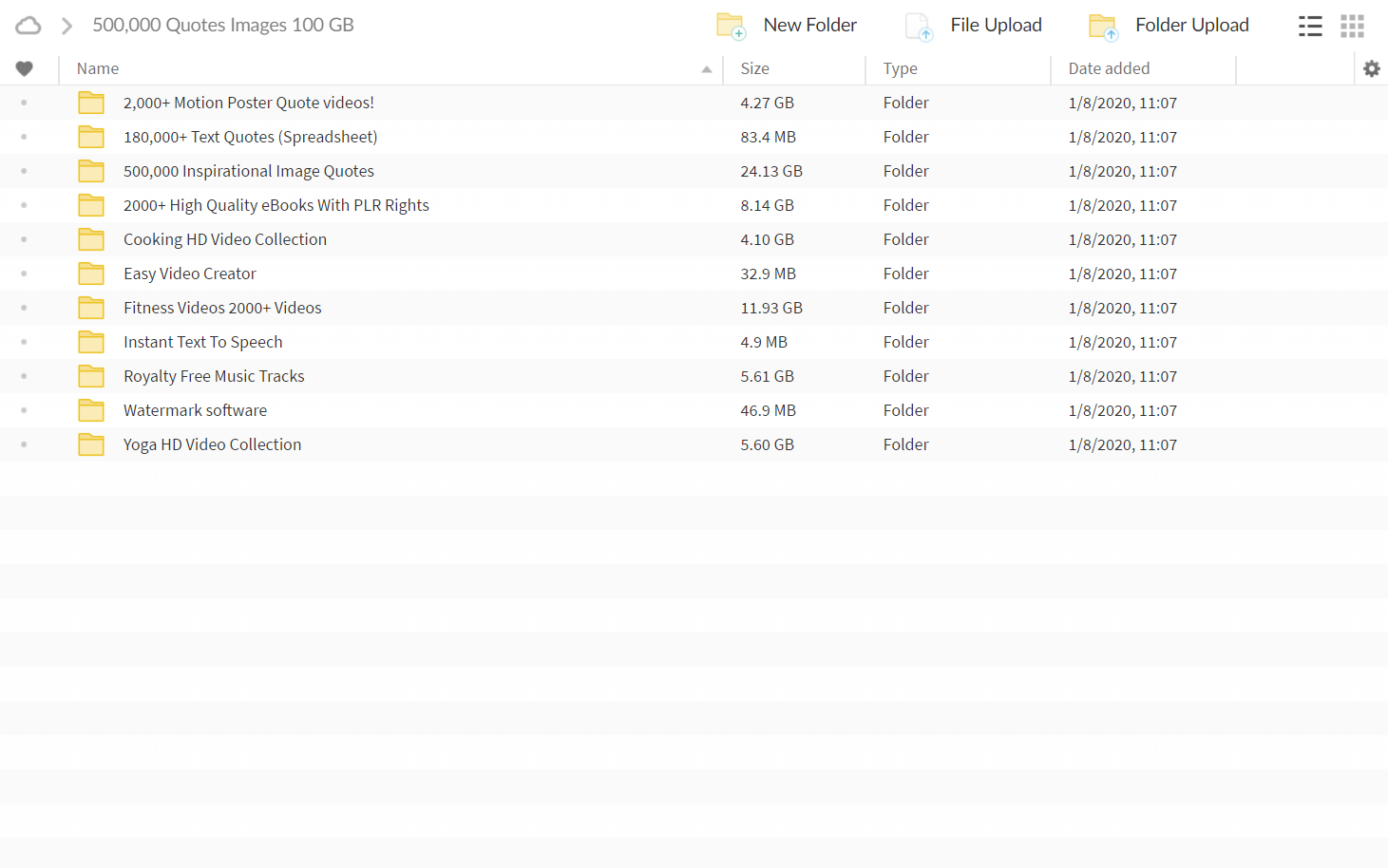Click the File Upload icon
Viewport: 1388px width, 868px height.
[919, 27]
